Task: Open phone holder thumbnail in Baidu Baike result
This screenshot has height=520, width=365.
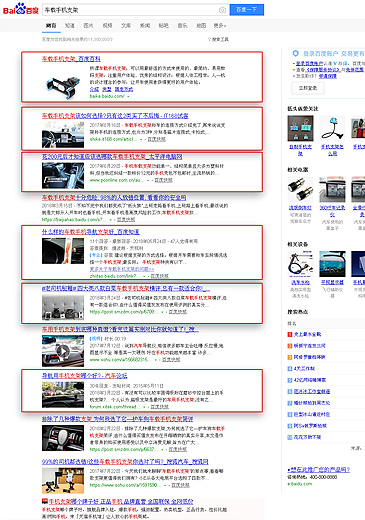Action: tap(63, 86)
